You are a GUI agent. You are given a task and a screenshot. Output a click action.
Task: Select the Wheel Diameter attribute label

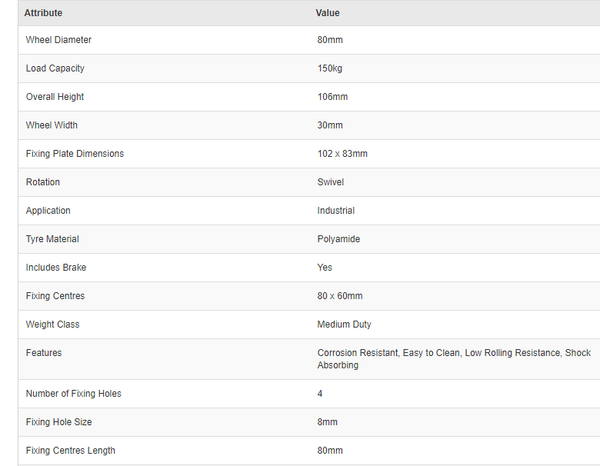[58, 40]
